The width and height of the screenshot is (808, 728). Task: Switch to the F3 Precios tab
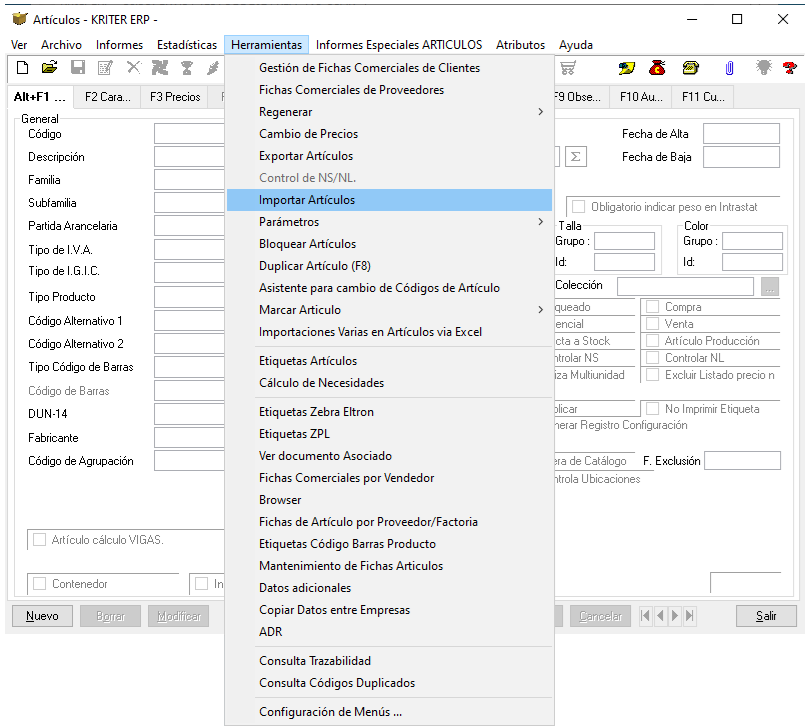point(175,97)
